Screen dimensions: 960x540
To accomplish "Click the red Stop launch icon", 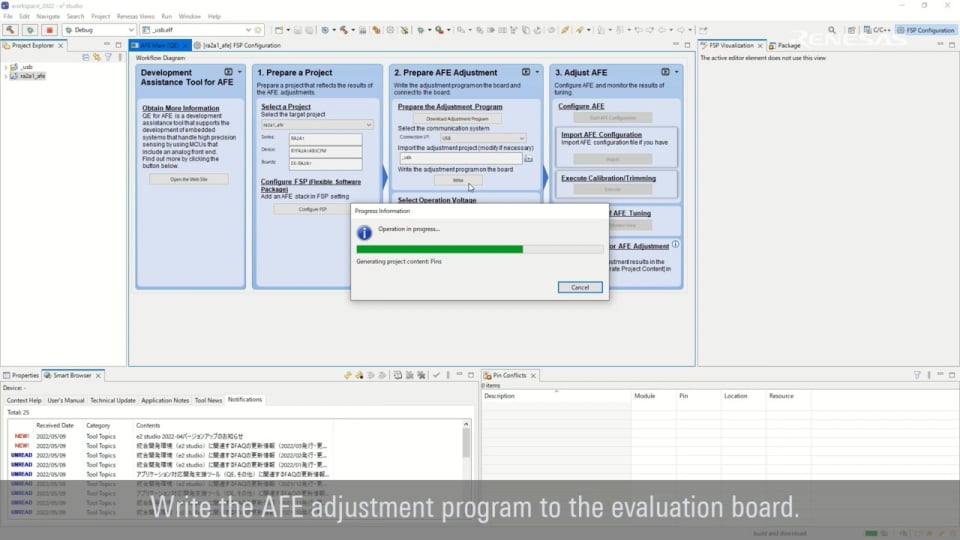I will [x=49, y=30].
